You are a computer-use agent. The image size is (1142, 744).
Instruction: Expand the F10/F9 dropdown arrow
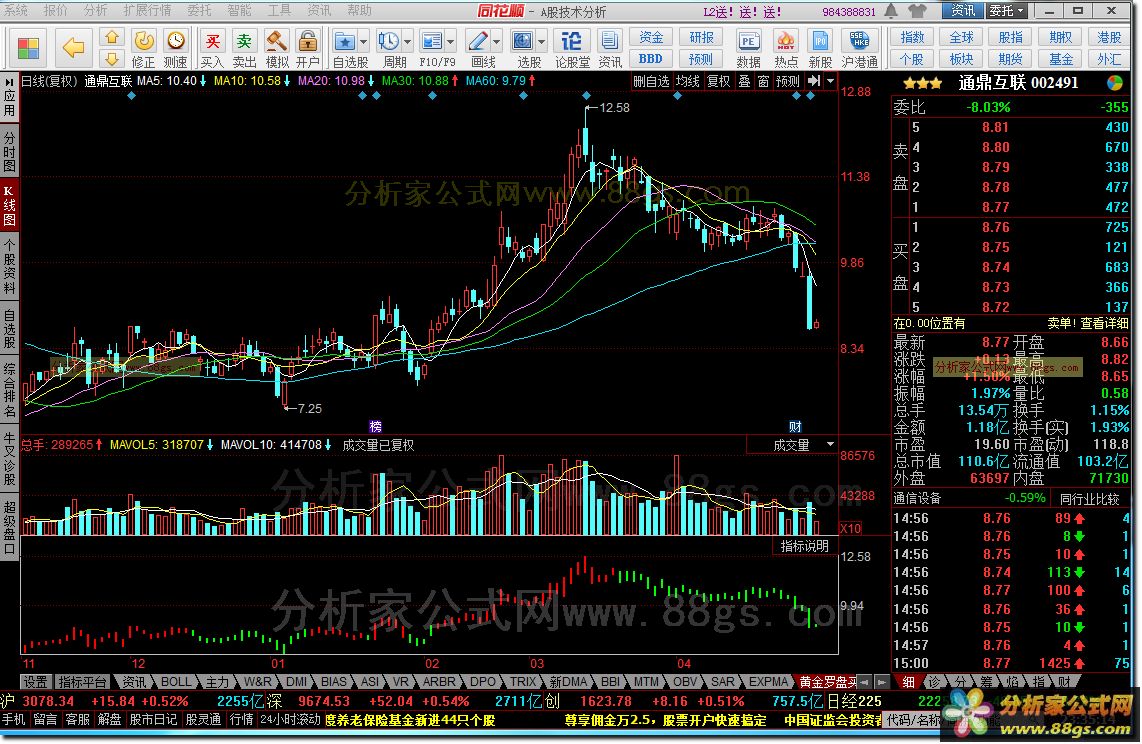451,41
